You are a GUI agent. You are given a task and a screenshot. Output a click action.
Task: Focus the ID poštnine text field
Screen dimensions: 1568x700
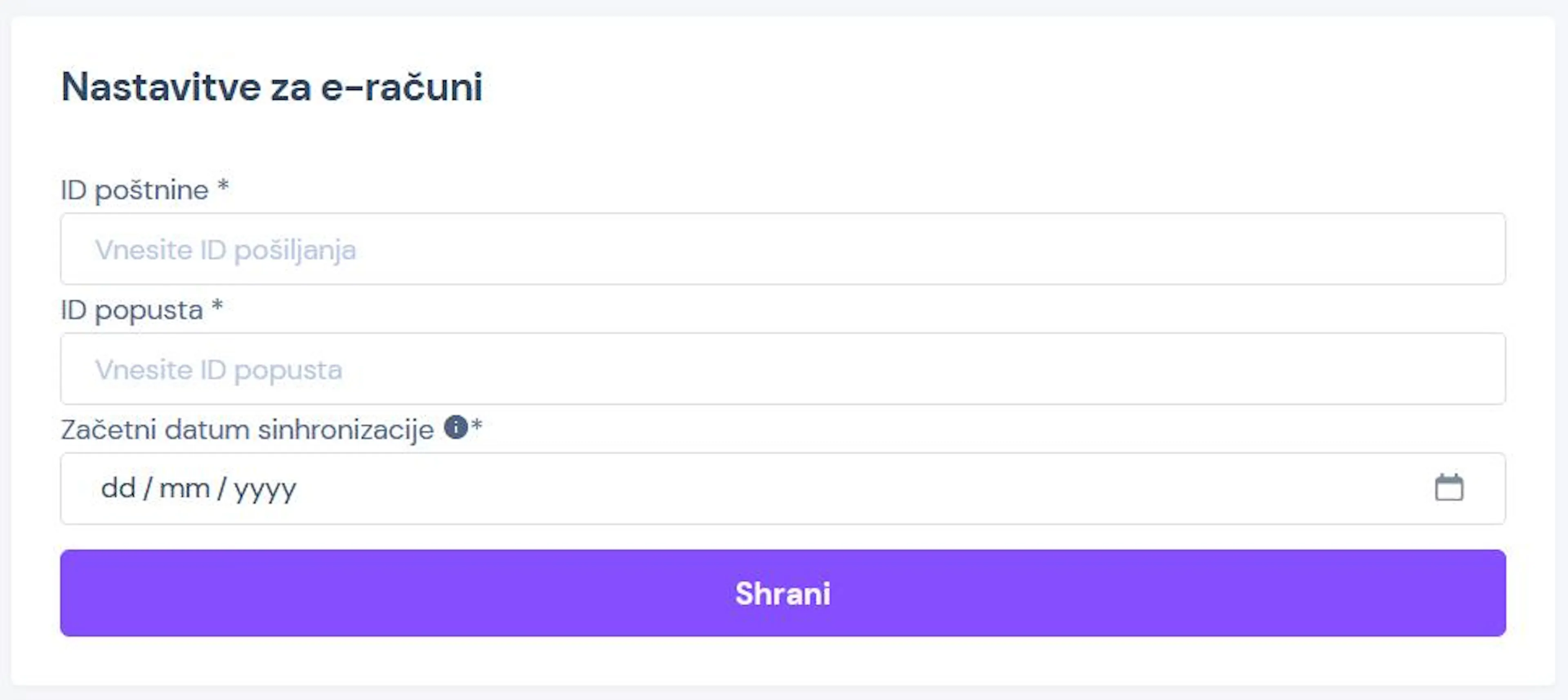783,249
